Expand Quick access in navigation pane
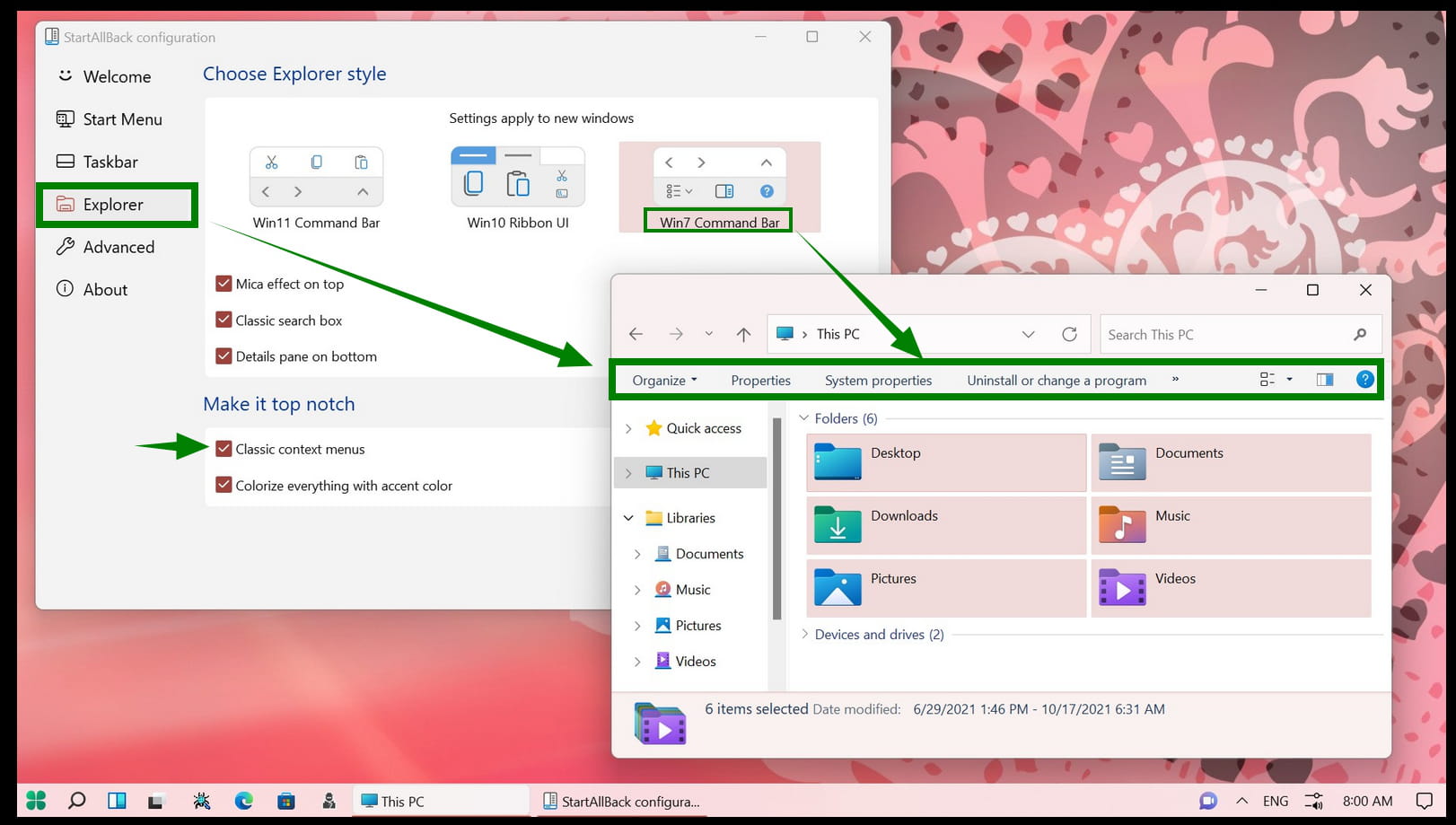 [x=628, y=428]
